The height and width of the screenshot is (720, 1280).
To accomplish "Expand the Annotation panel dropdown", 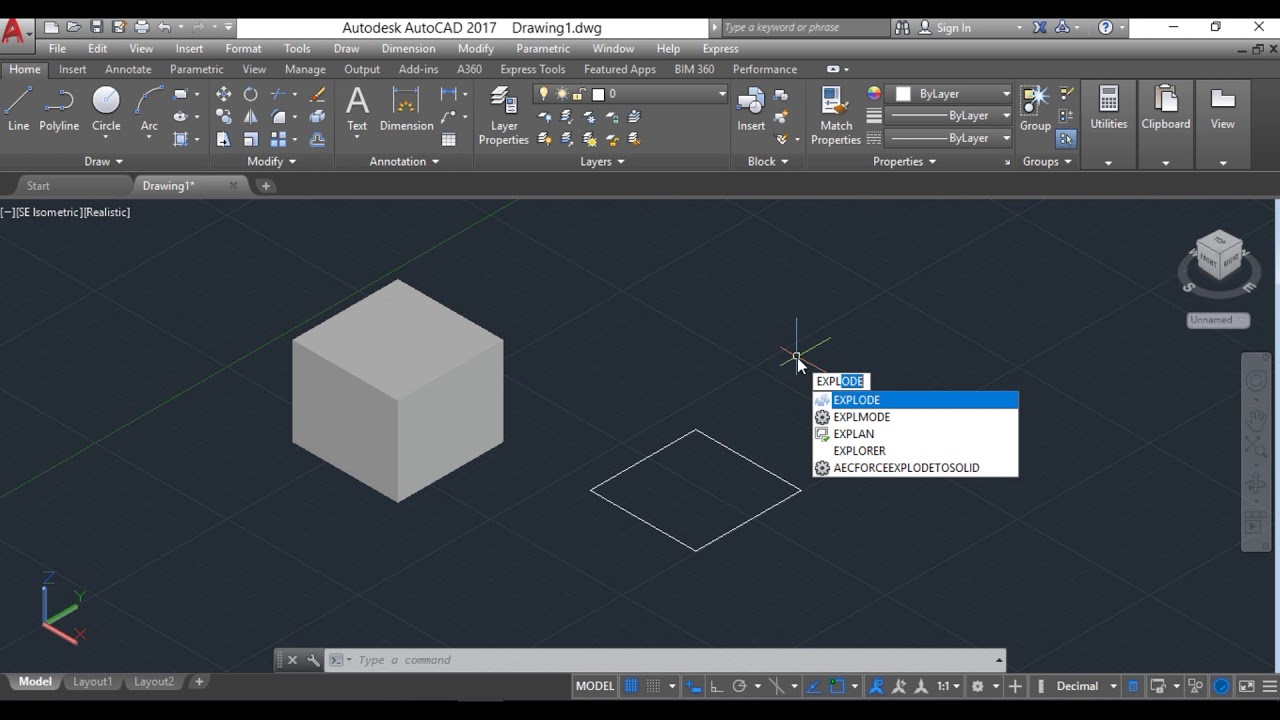I will (406, 161).
